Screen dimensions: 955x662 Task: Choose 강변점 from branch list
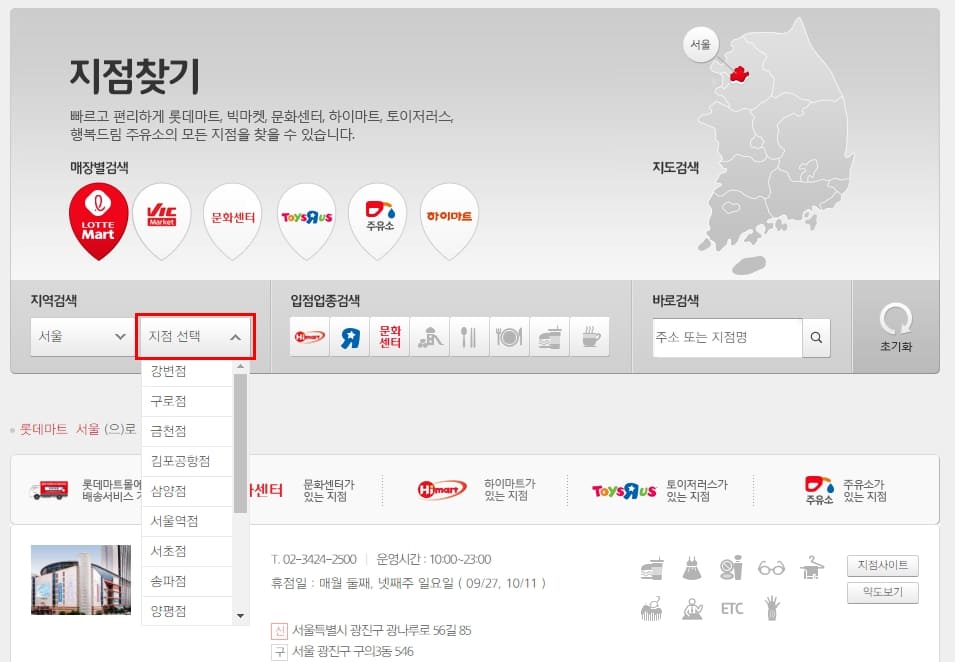click(x=187, y=371)
